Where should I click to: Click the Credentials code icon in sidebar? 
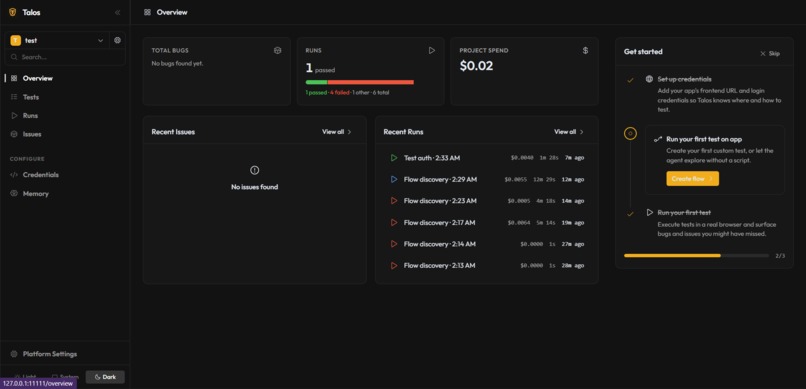tap(14, 175)
